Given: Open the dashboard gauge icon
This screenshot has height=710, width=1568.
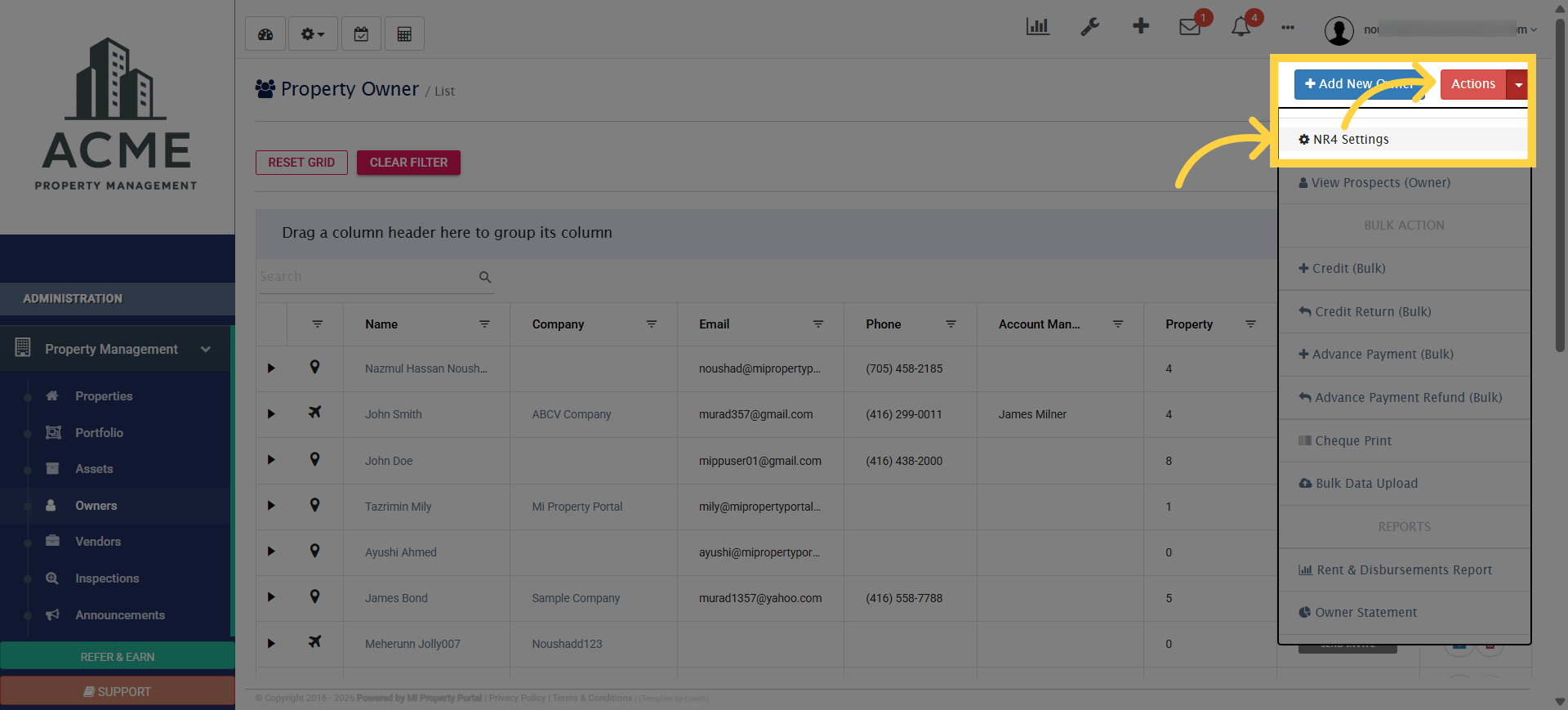Looking at the screenshot, I should click(265, 34).
